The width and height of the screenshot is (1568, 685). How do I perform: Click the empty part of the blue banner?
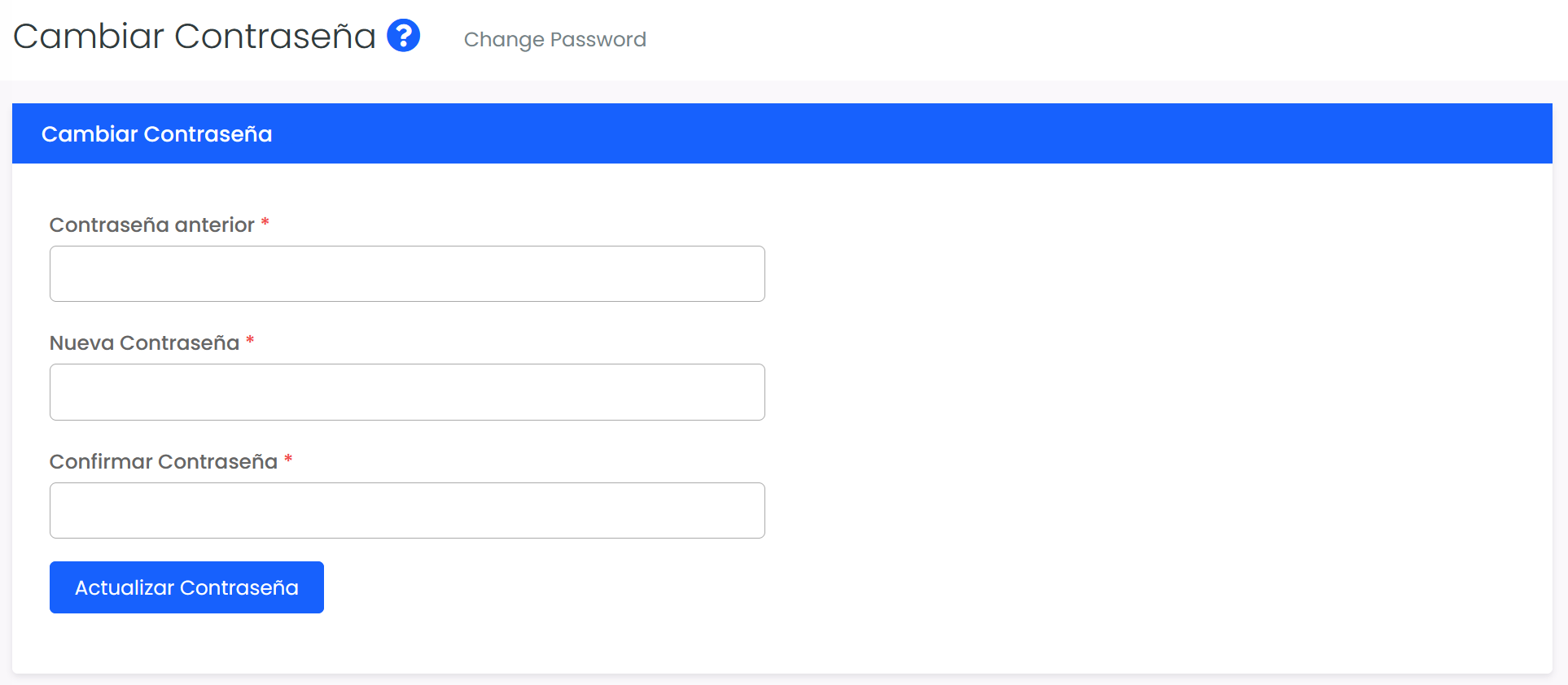point(896,134)
